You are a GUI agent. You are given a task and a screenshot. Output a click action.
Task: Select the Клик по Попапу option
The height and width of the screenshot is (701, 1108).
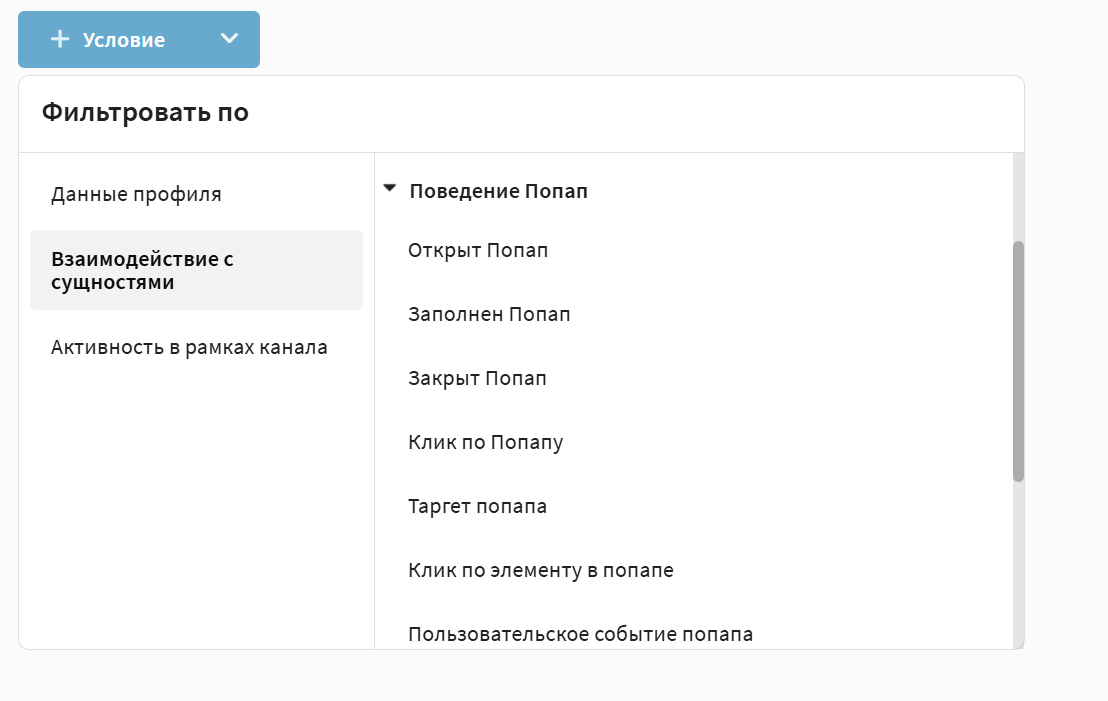(x=485, y=442)
